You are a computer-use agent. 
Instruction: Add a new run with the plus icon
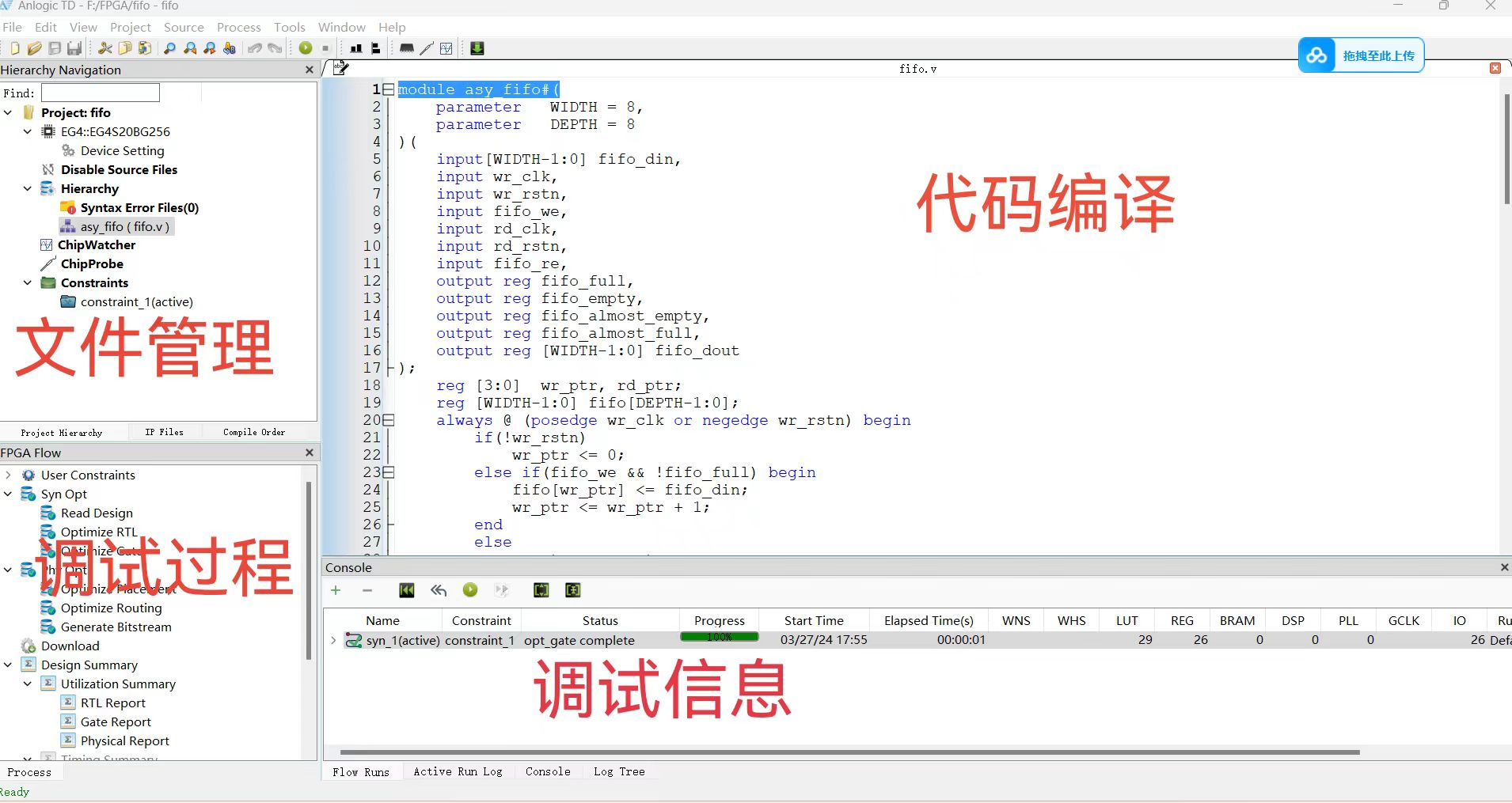(336, 590)
